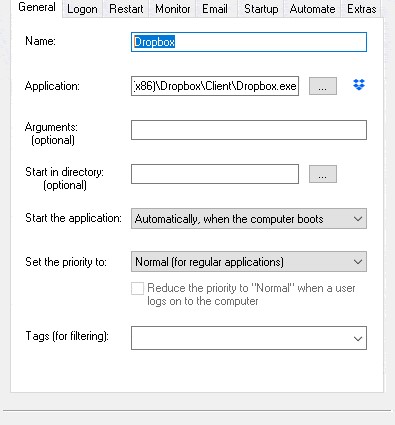This screenshot has height=425, width=395.
Task: Switch to the Monitor tab
Action: (x=173, y=9)
